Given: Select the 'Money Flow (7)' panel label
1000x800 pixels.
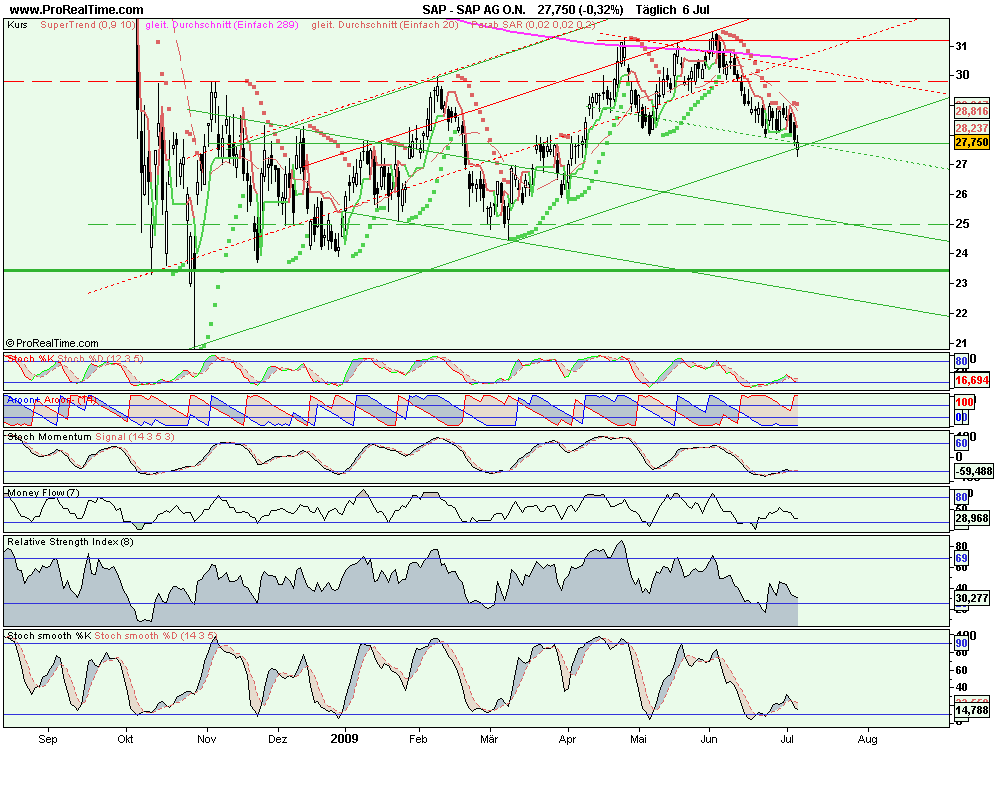Looking at the screenshot, I should point(43,493).
